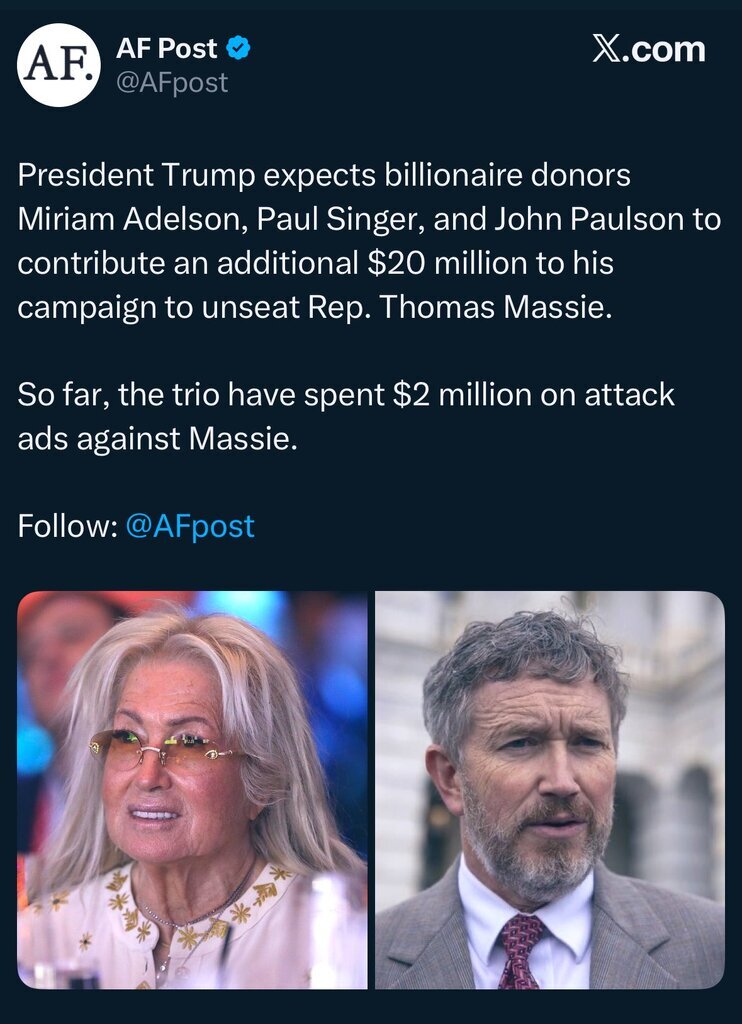Click the "ads against Massie" line
This screenshot has height=1024, width=742.
coord(158,439)
